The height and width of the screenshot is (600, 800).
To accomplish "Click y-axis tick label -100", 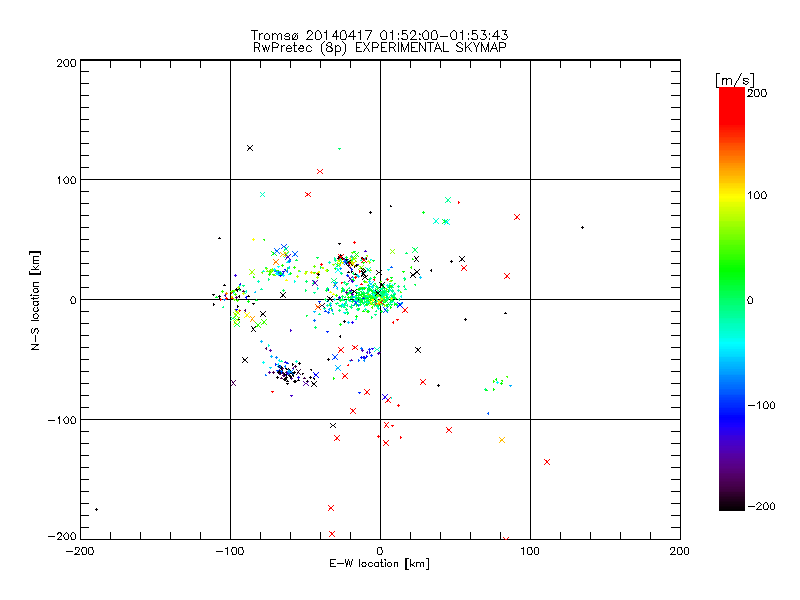I will 62,420.
